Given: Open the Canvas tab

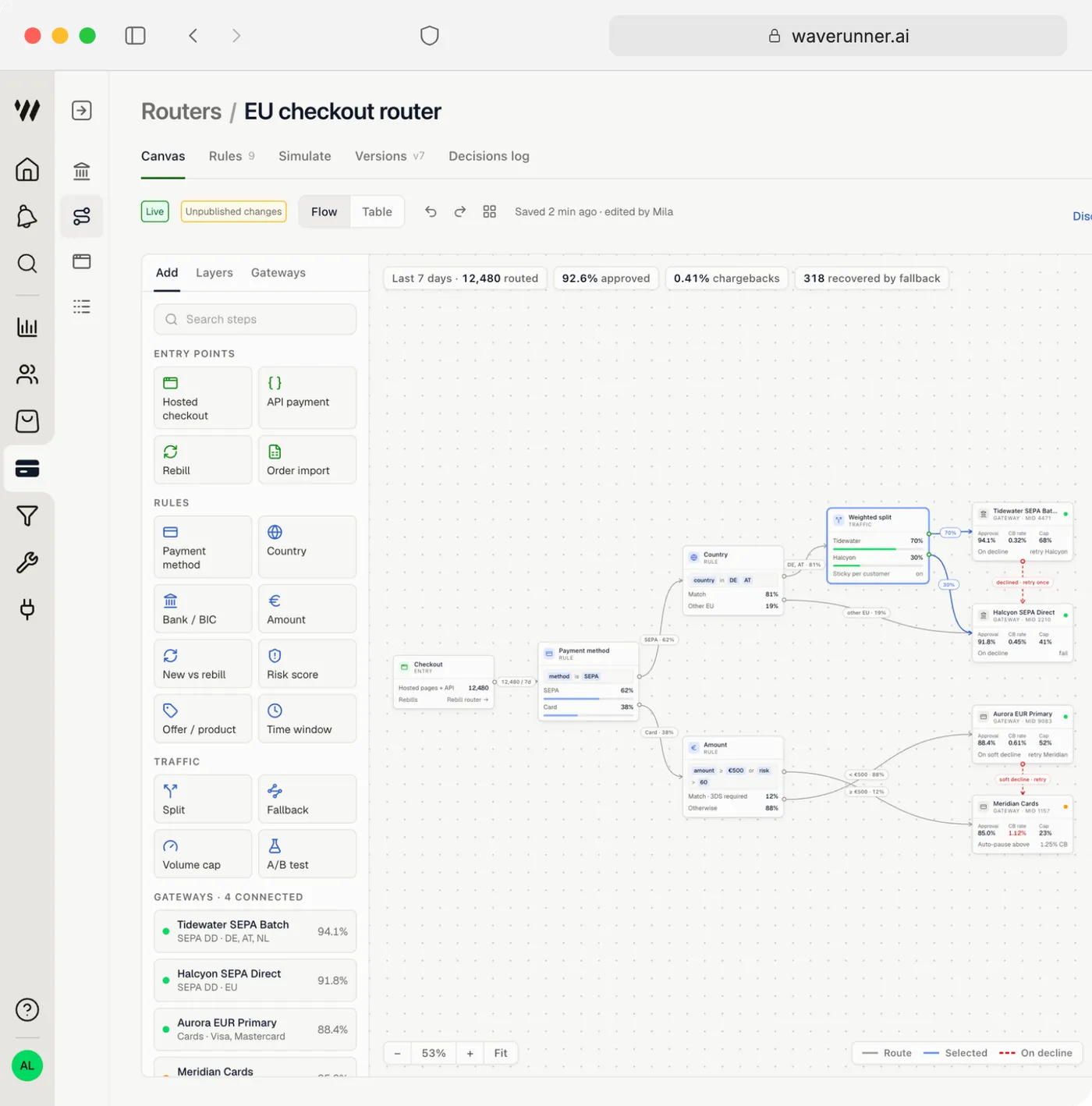Looking at the screenshot, I should pos(163,156).
